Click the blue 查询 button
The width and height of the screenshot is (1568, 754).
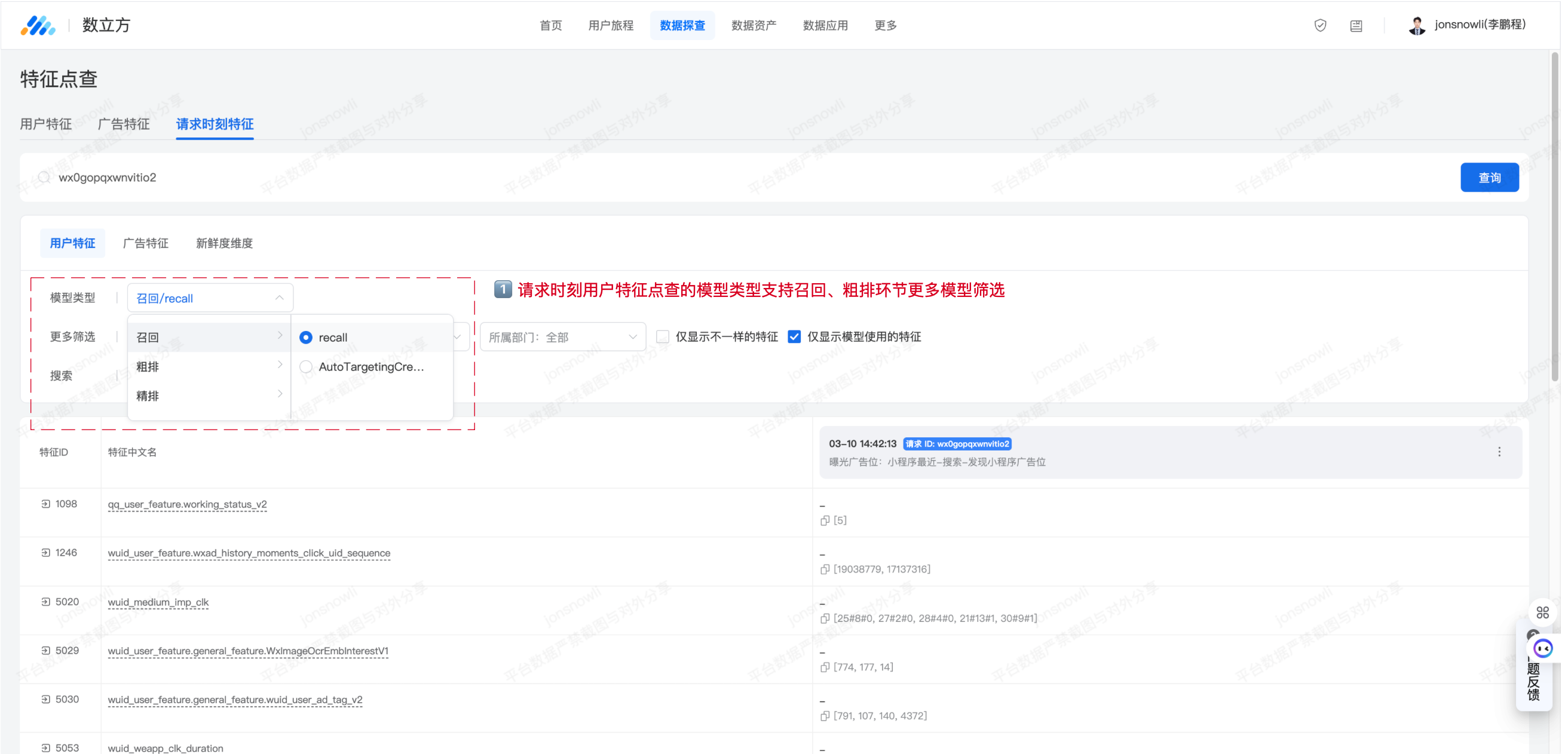1489,177
